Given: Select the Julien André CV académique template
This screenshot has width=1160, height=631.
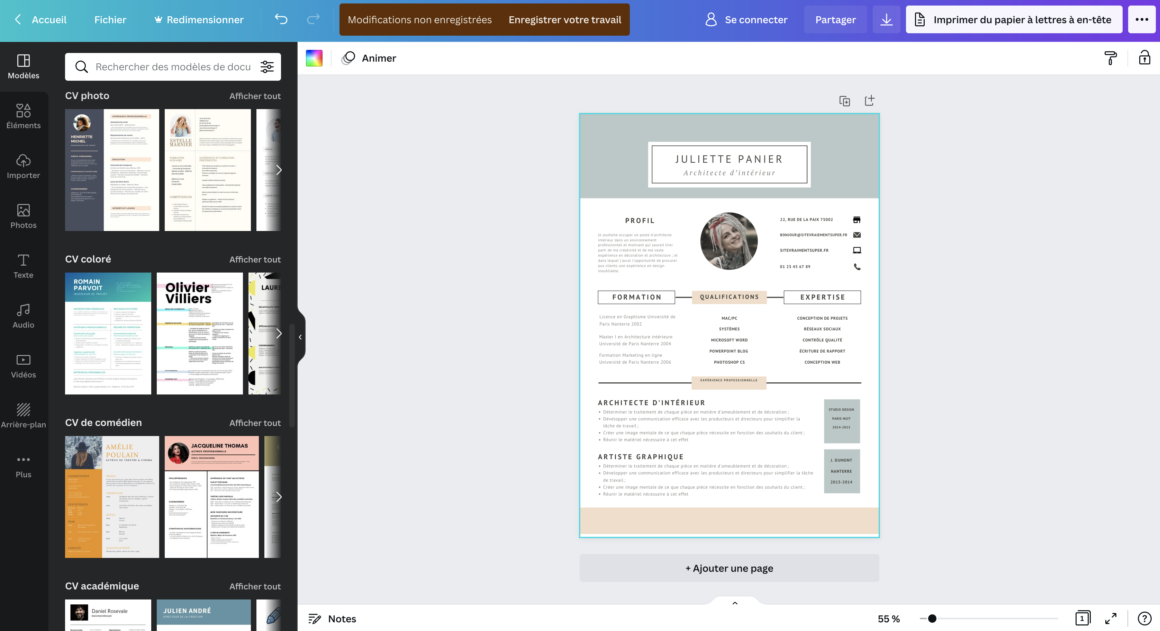Looking at the screenshot, I should [203, 615].
